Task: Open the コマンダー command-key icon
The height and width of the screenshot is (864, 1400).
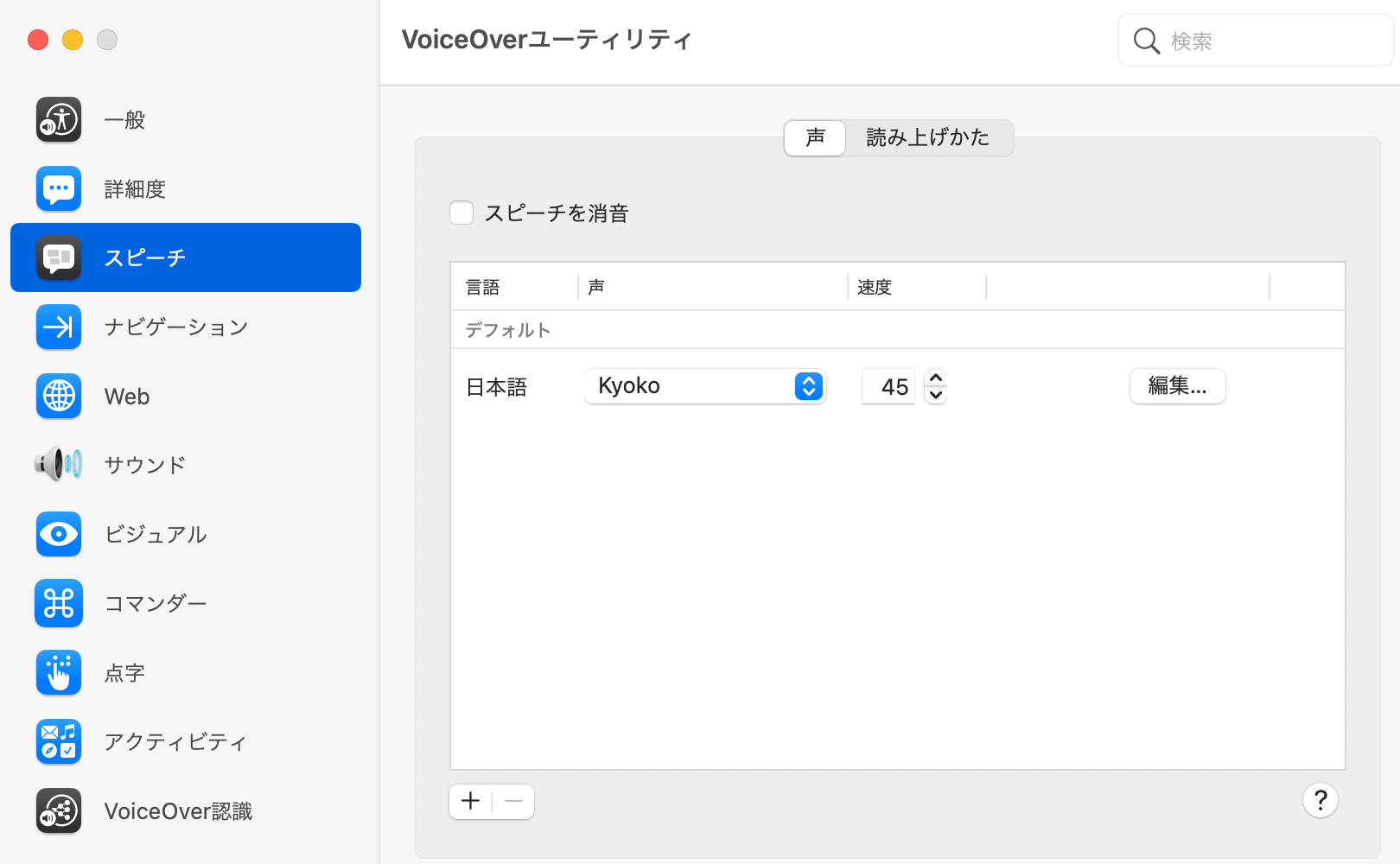Action: point(59,603)
